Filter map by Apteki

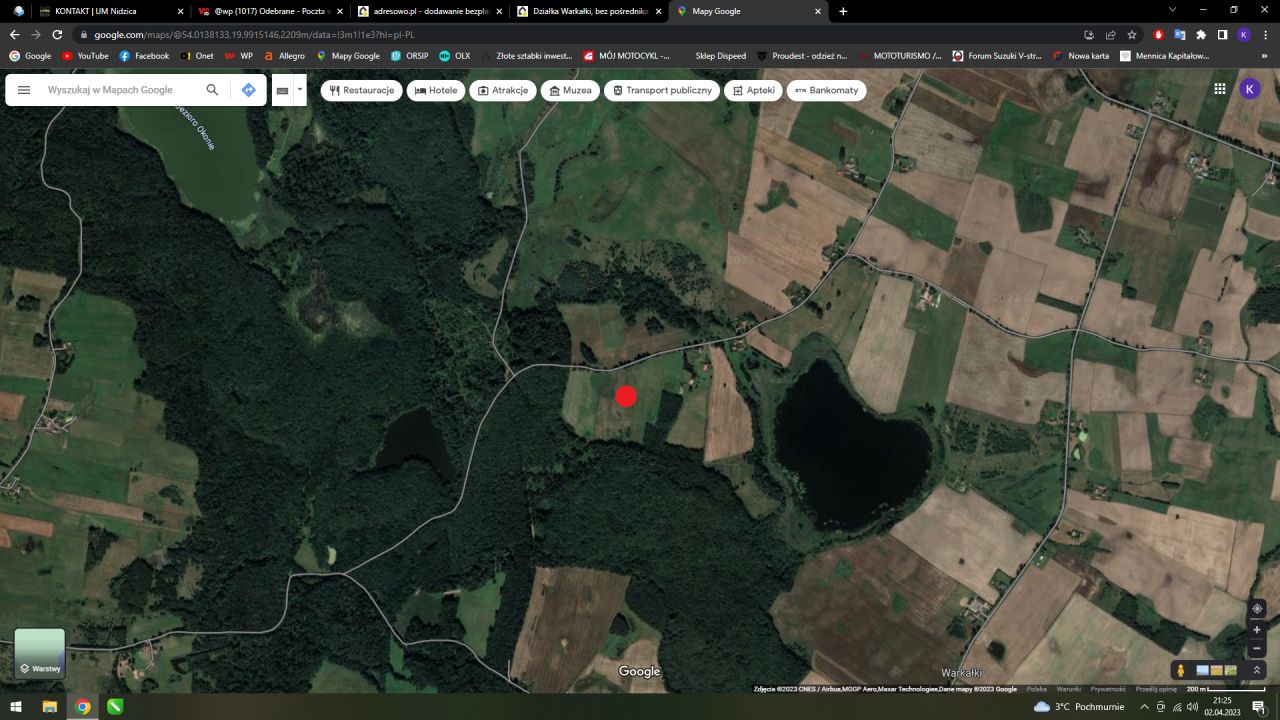point(754,90)
